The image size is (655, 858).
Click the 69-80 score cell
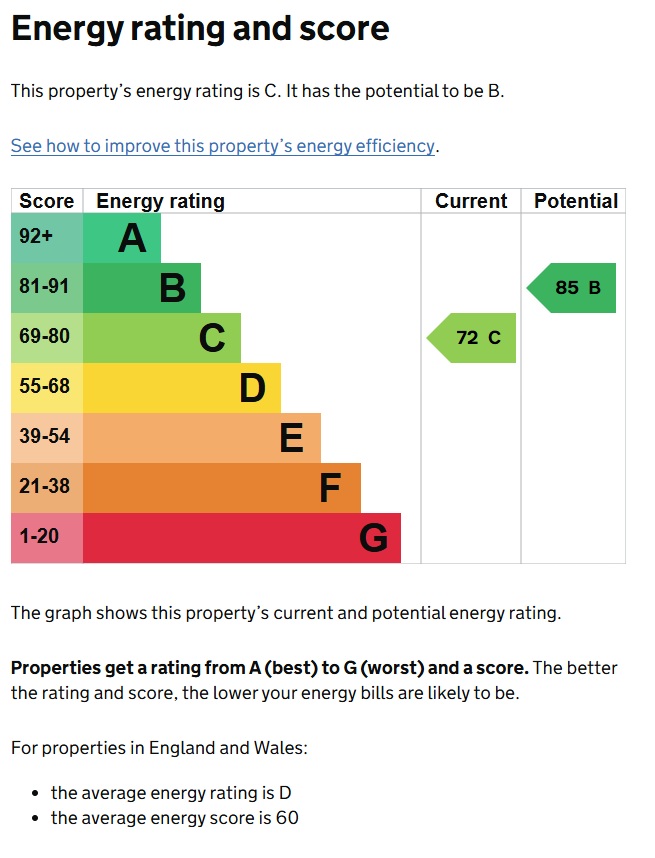pyautogui.click(x=47, y=338)
